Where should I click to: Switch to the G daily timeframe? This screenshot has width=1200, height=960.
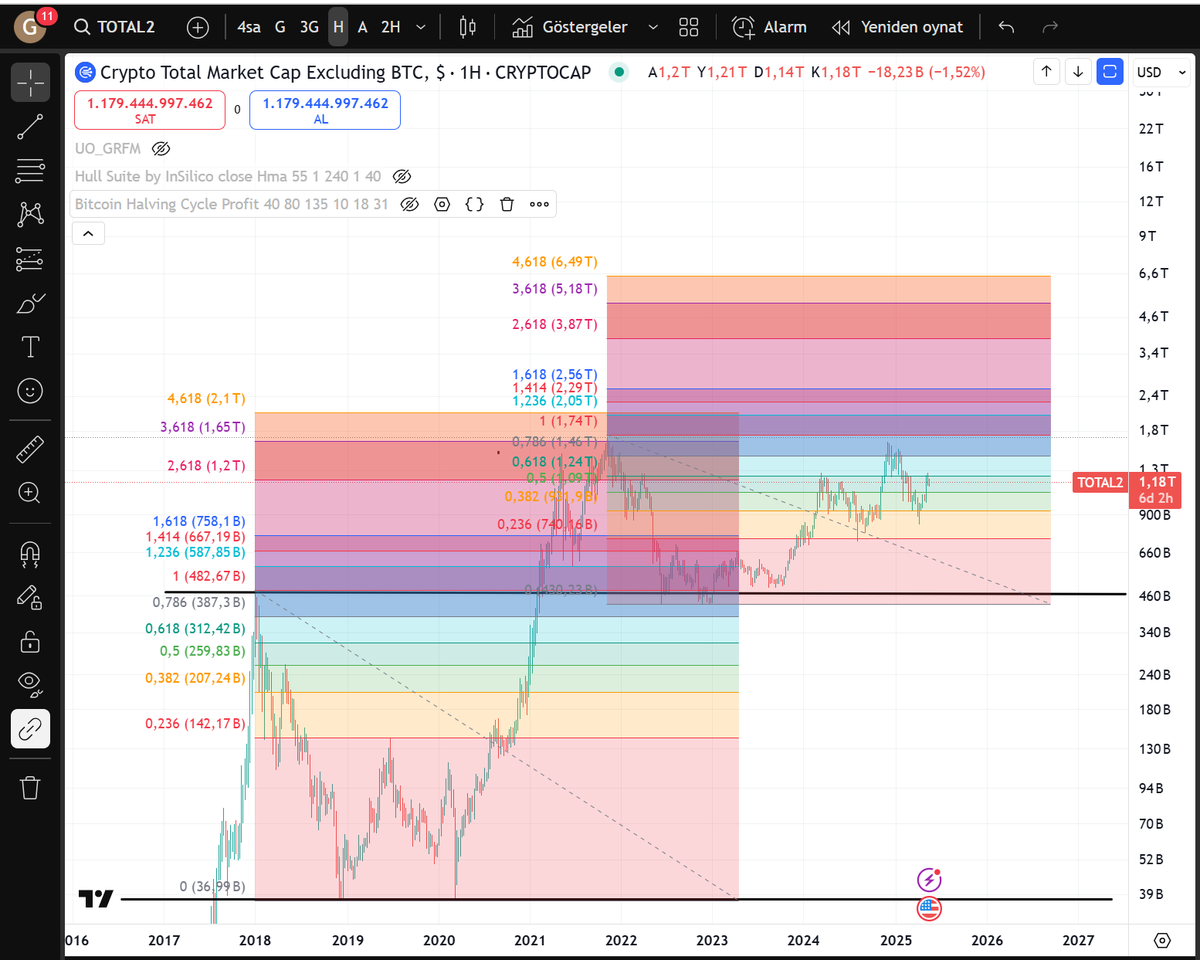pyautogui.click(x=280, y=27)
